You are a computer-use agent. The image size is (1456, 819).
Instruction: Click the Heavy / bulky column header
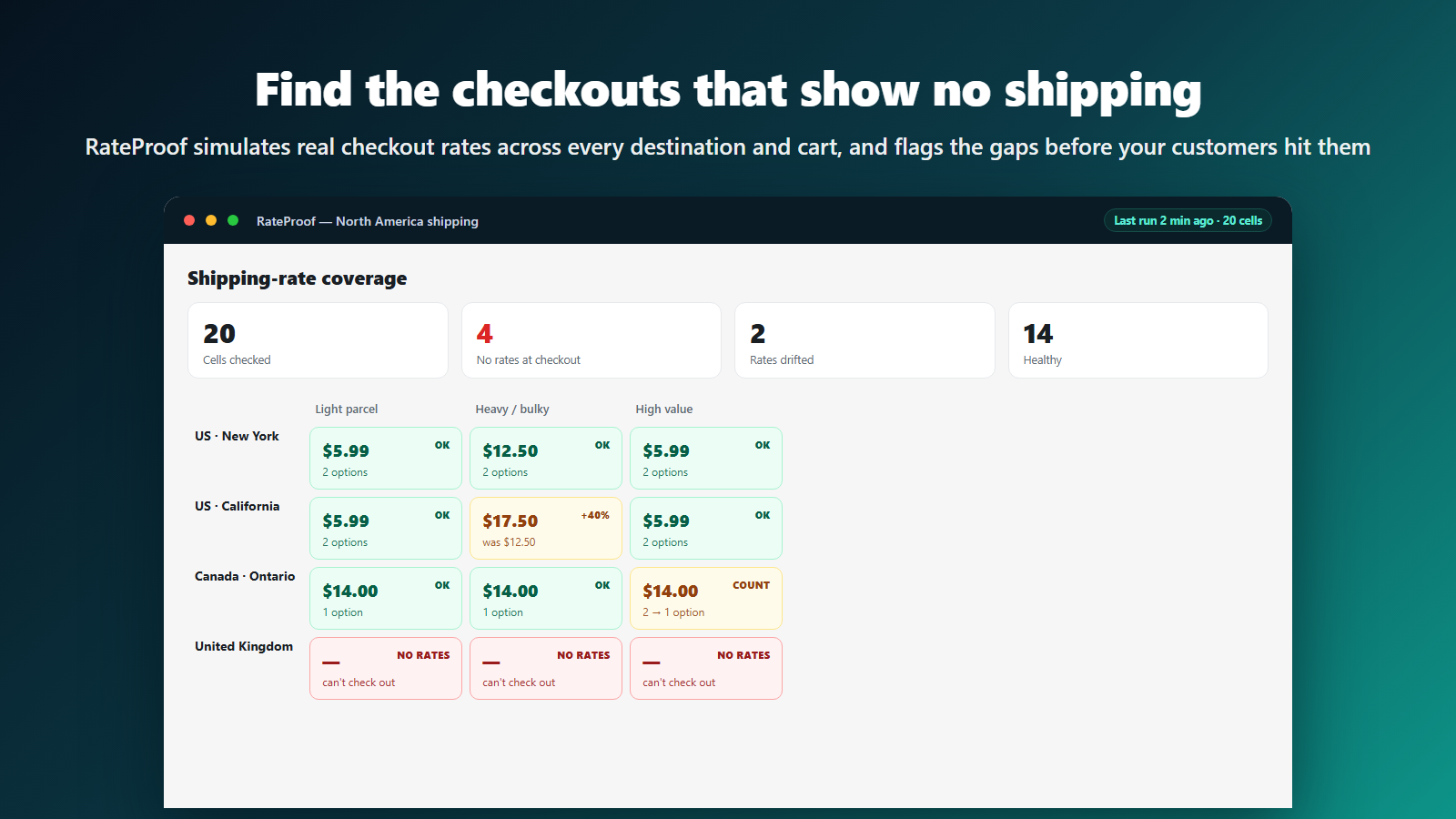click(x=512, y=409)
